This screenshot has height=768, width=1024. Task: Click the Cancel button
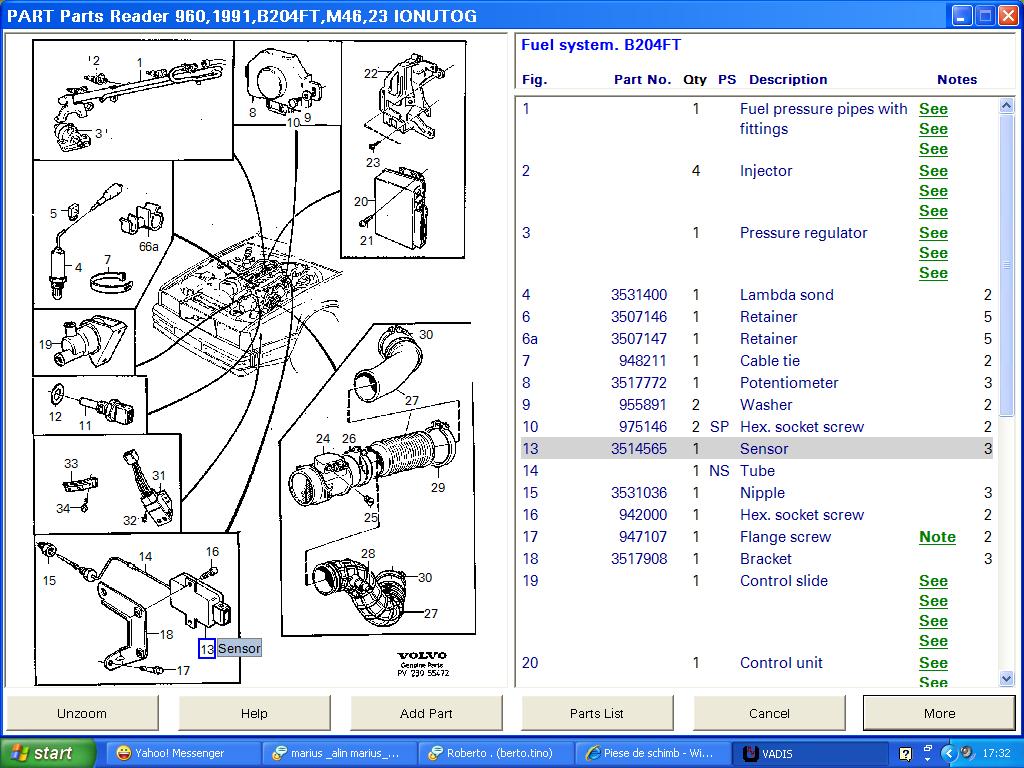pos(769,713)
